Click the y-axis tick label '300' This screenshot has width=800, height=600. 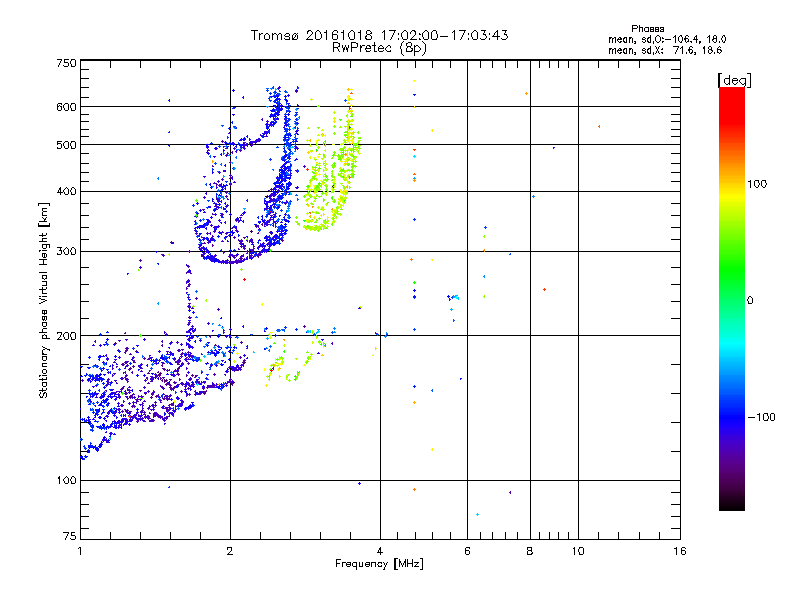click(66, 252)
